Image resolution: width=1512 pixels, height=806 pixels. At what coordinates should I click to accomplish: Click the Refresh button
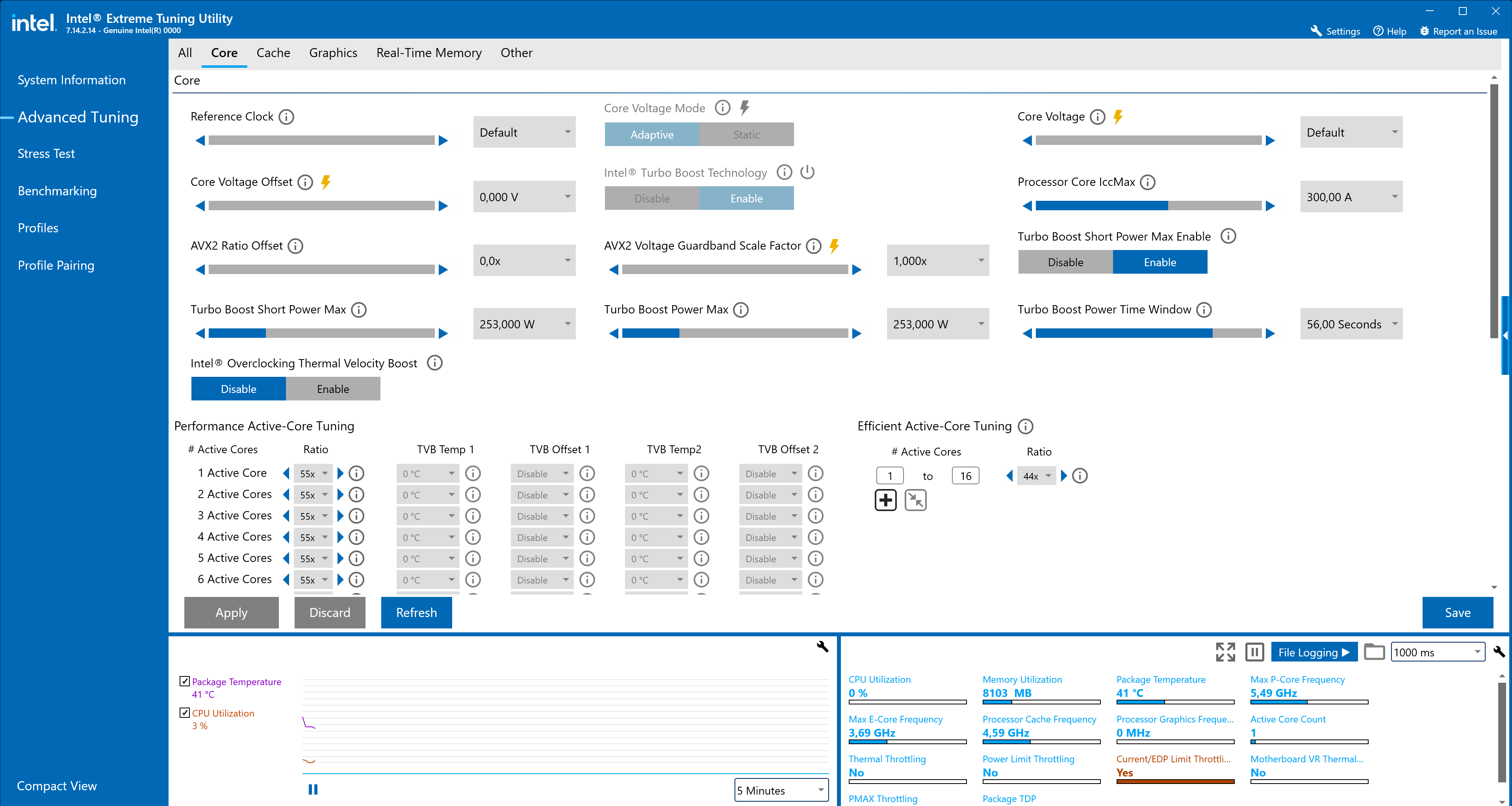tap(416, 612)
